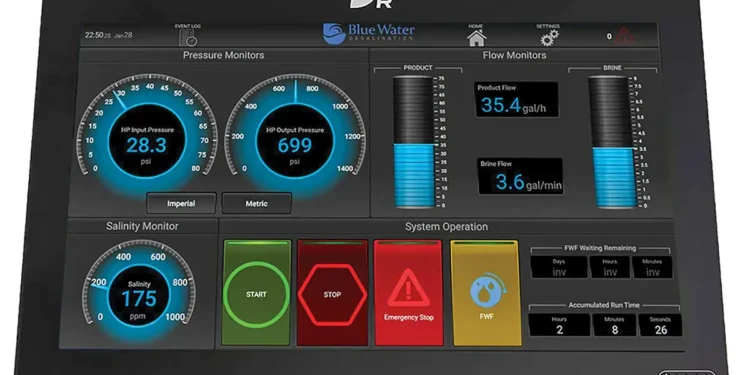Click the Accumulated Run Time Hours field
Image resolution: width=750 pixels, height=375 pixels.
click(x=559, y=325)
